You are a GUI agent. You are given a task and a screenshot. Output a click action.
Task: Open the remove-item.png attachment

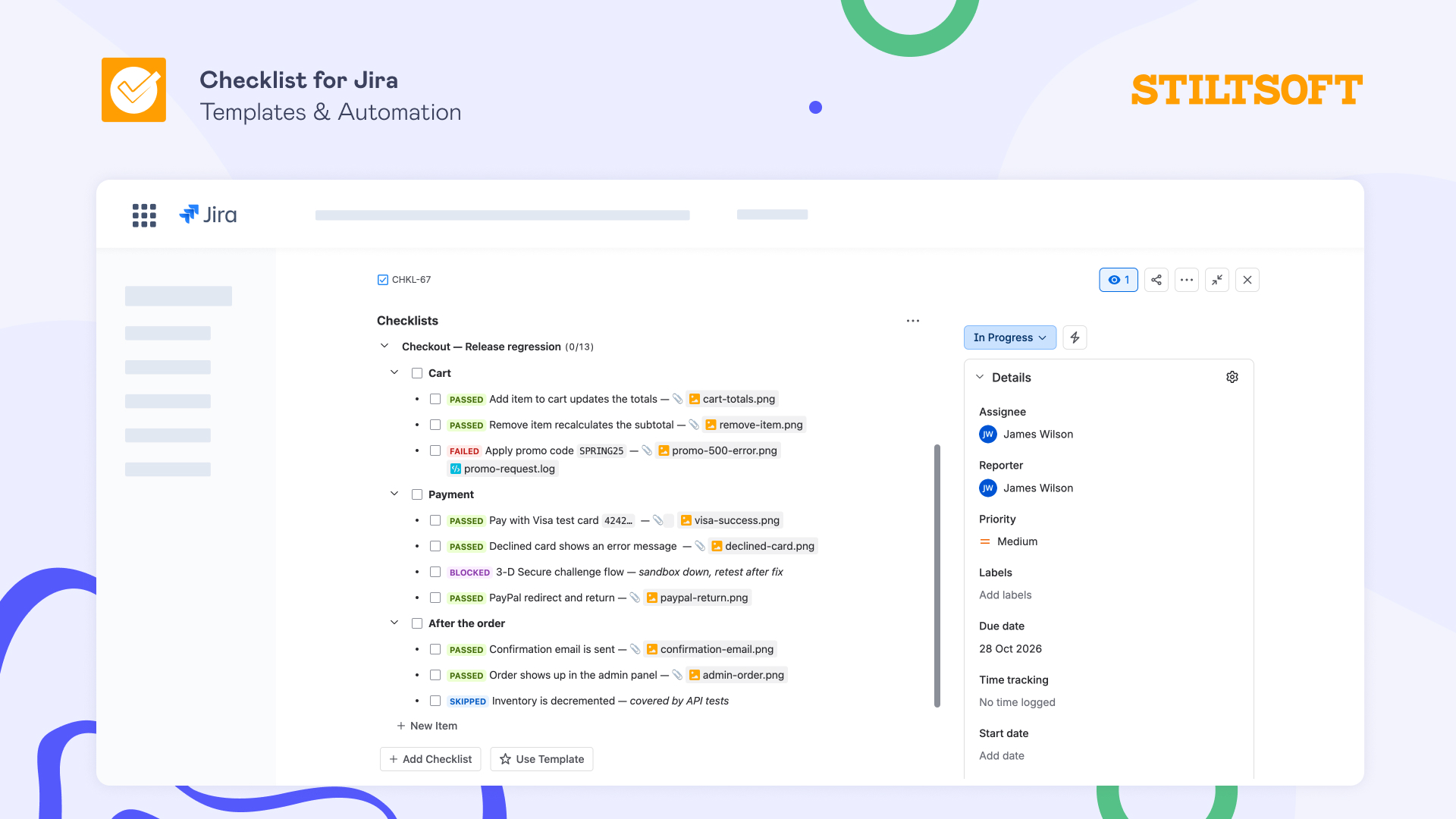click(754, 425)
